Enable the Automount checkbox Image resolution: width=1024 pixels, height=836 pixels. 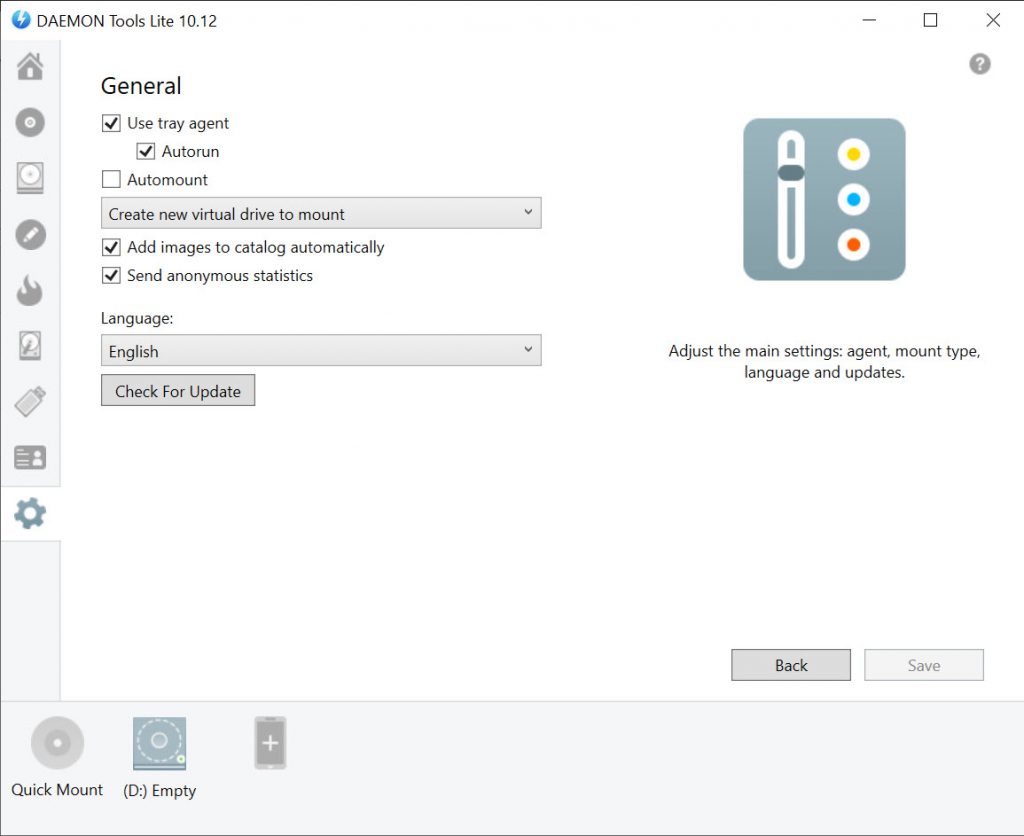tap(111, 180)
